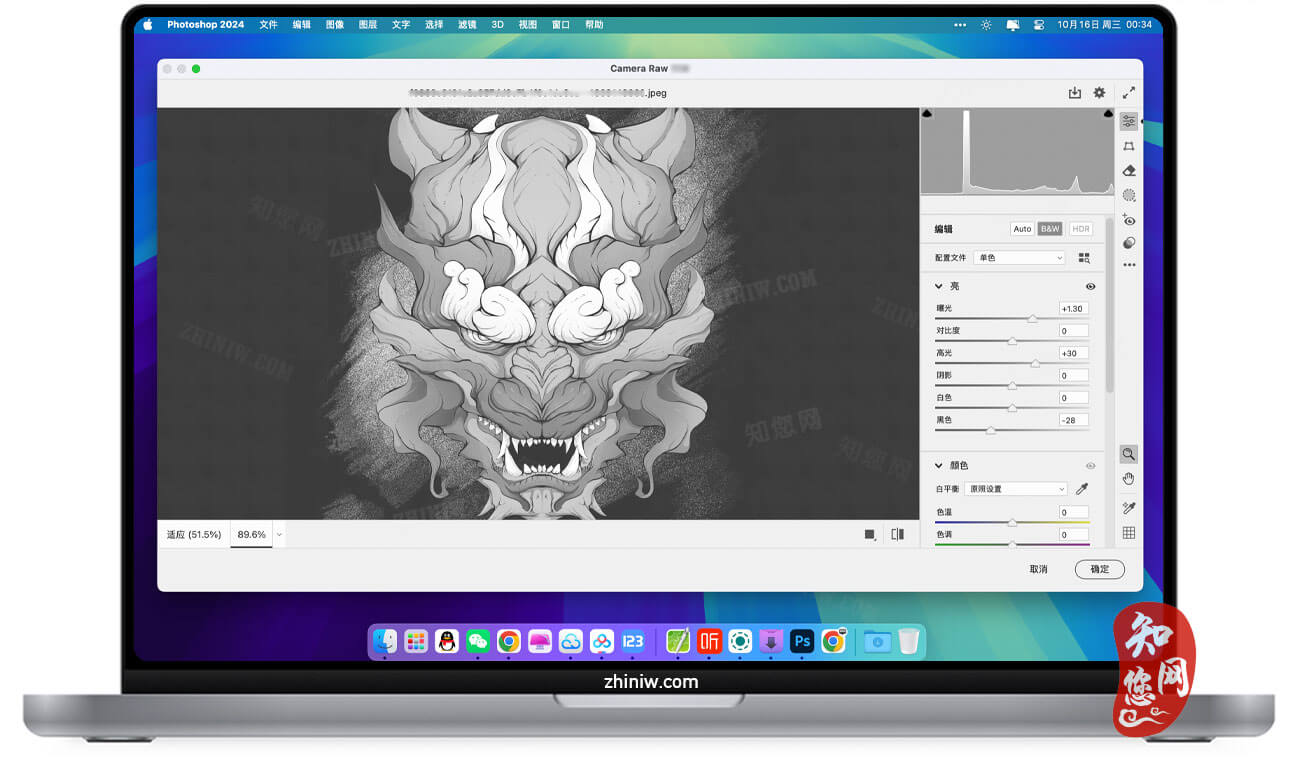Toggle shadow clipping warning in histogram

pyautogui.click(x=927, y=115)
